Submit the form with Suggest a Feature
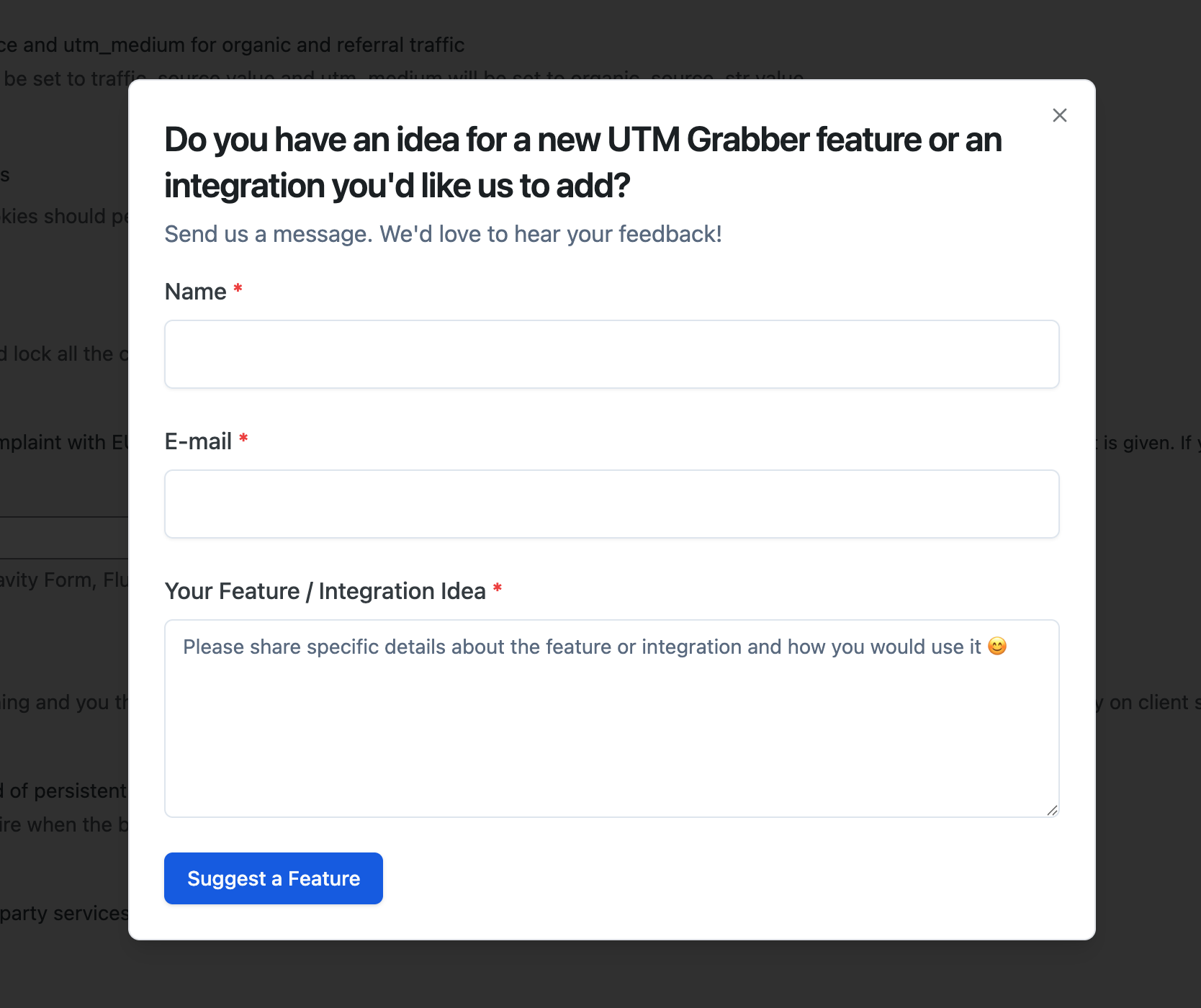Viewport: 1201px width, 1008px height. click(x=273, y=878)
